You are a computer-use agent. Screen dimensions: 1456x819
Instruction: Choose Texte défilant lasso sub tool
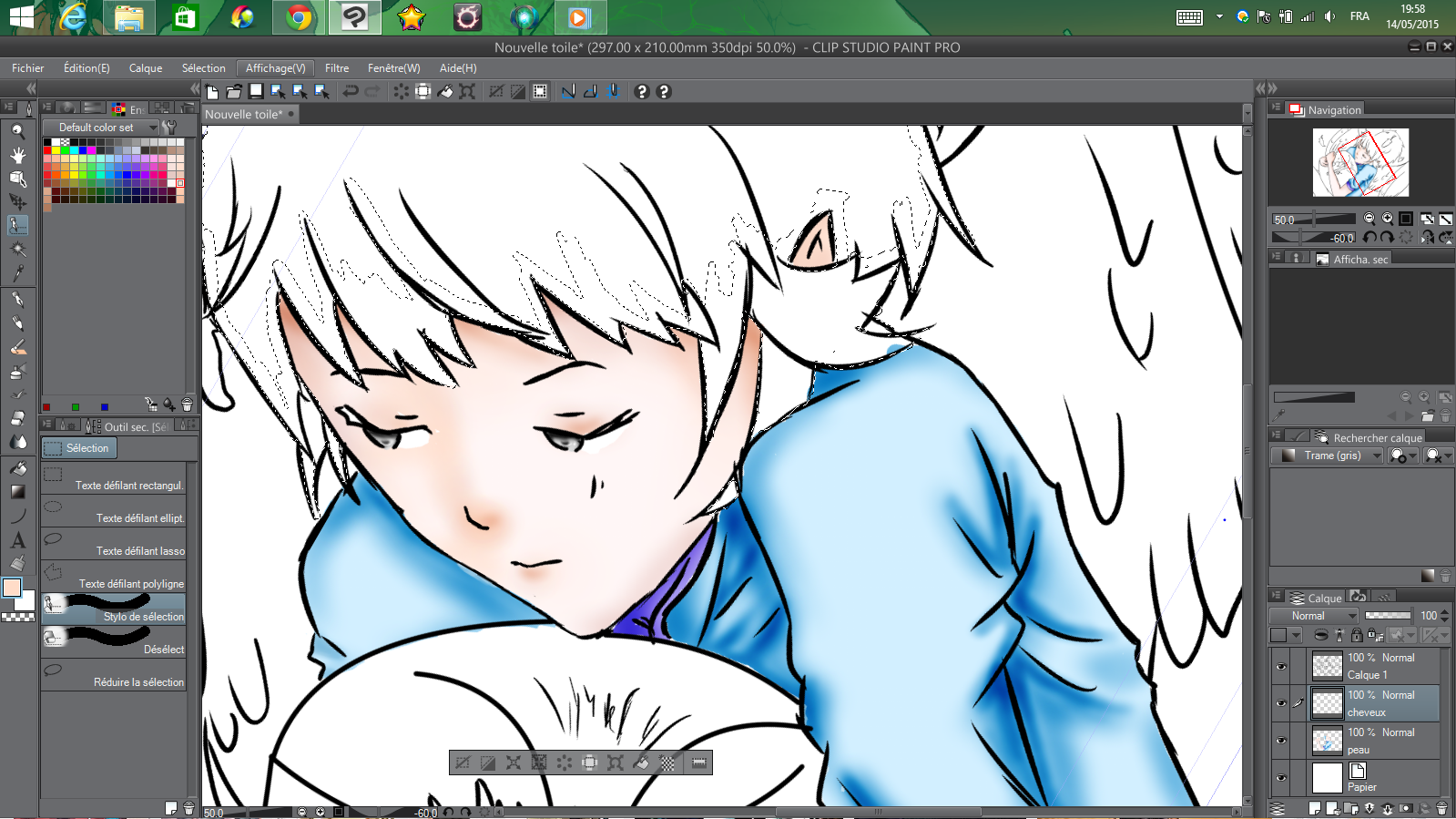[x=114, y=544]
